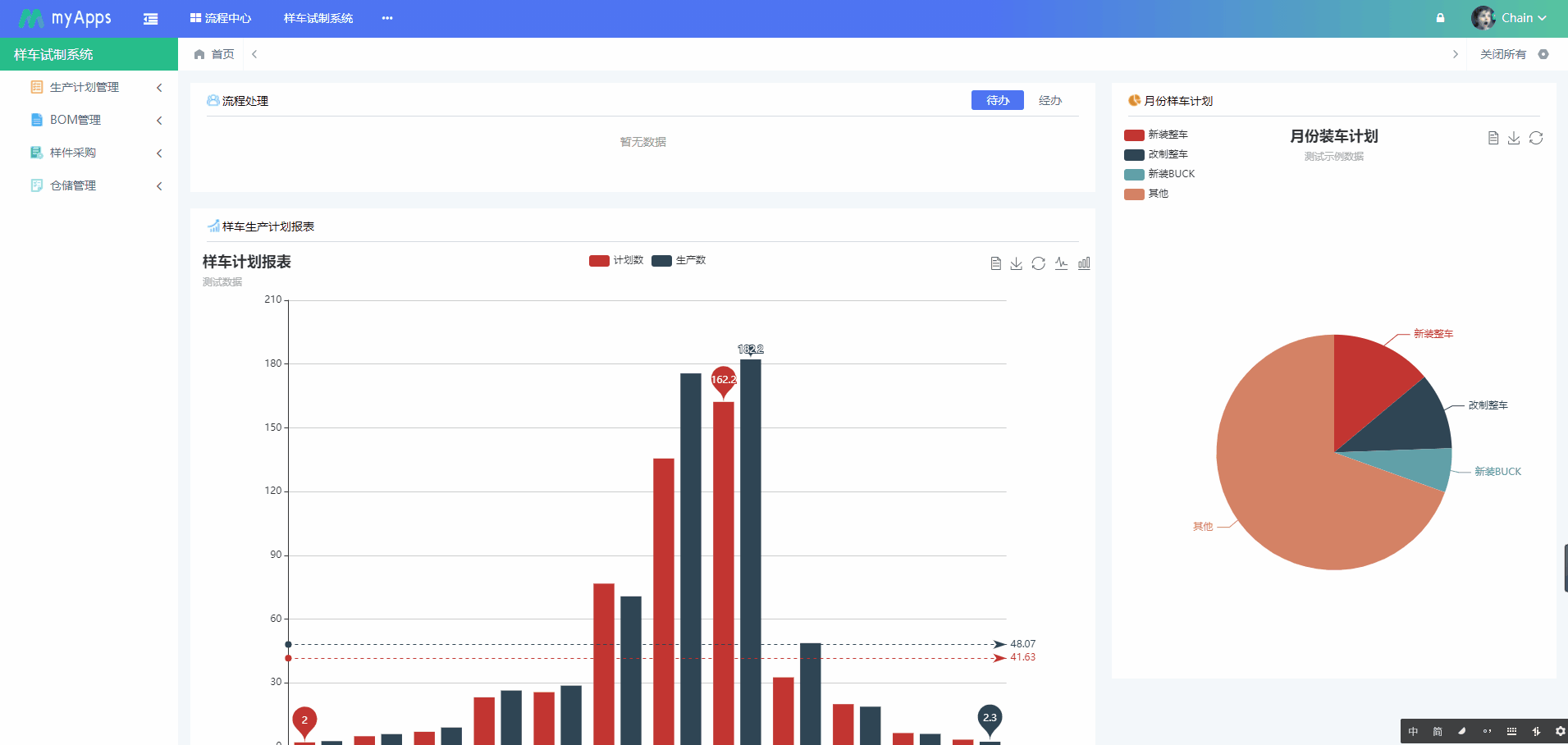Toggle the 新装整车 pie legend item
The width and height of the screenshot is (1568, 745).
coord(1156,135)
